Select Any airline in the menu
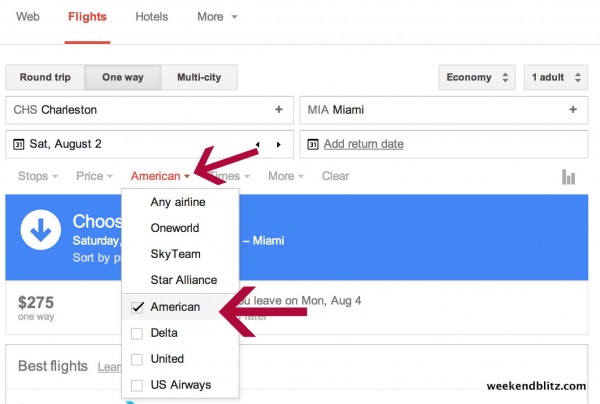The height and width of the screenshot is (404, 600). click(x=178, y=202)
